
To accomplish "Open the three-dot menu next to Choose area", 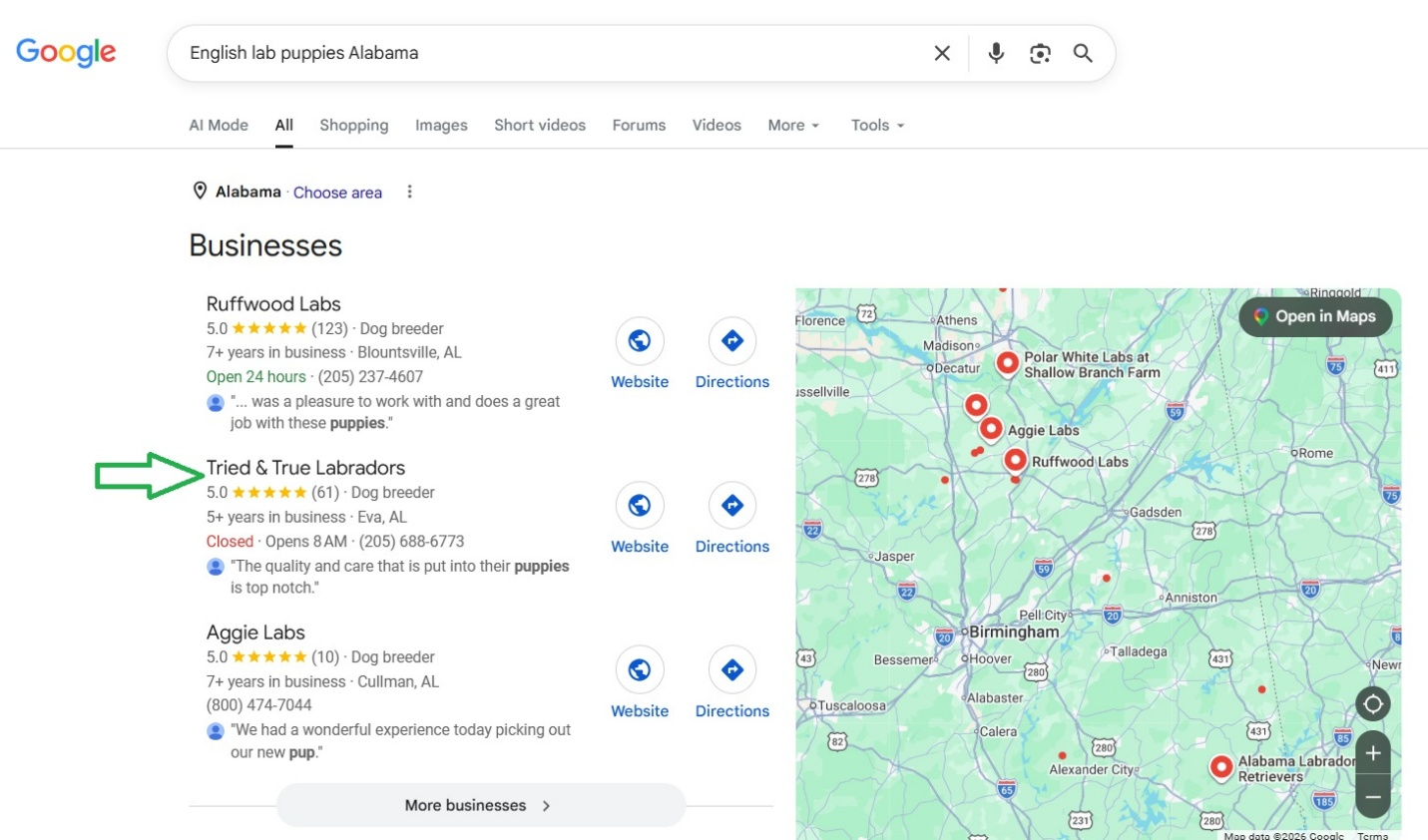I will pyautogui.click(x=409, y=192).
